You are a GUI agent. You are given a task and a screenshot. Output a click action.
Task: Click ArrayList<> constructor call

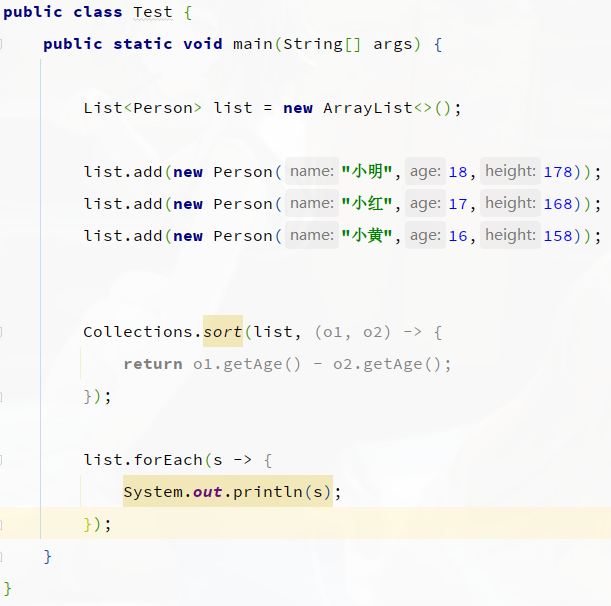387,108
